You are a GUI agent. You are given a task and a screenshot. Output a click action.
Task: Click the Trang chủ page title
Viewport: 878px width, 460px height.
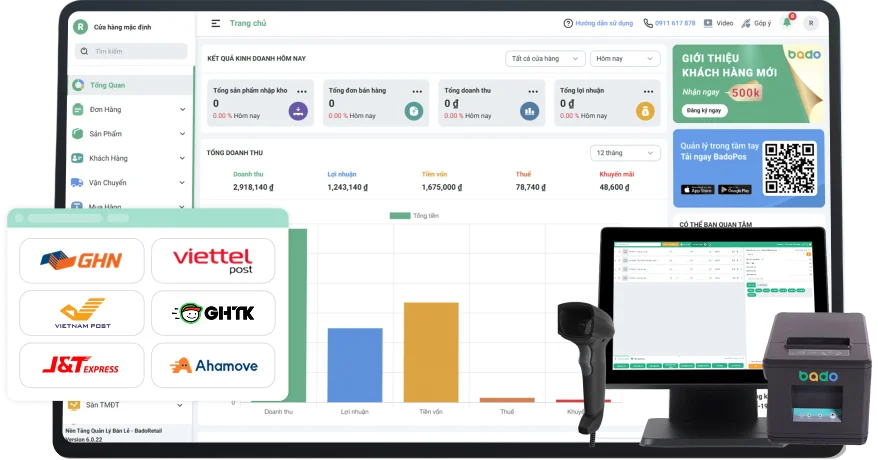tap(248, 24)
